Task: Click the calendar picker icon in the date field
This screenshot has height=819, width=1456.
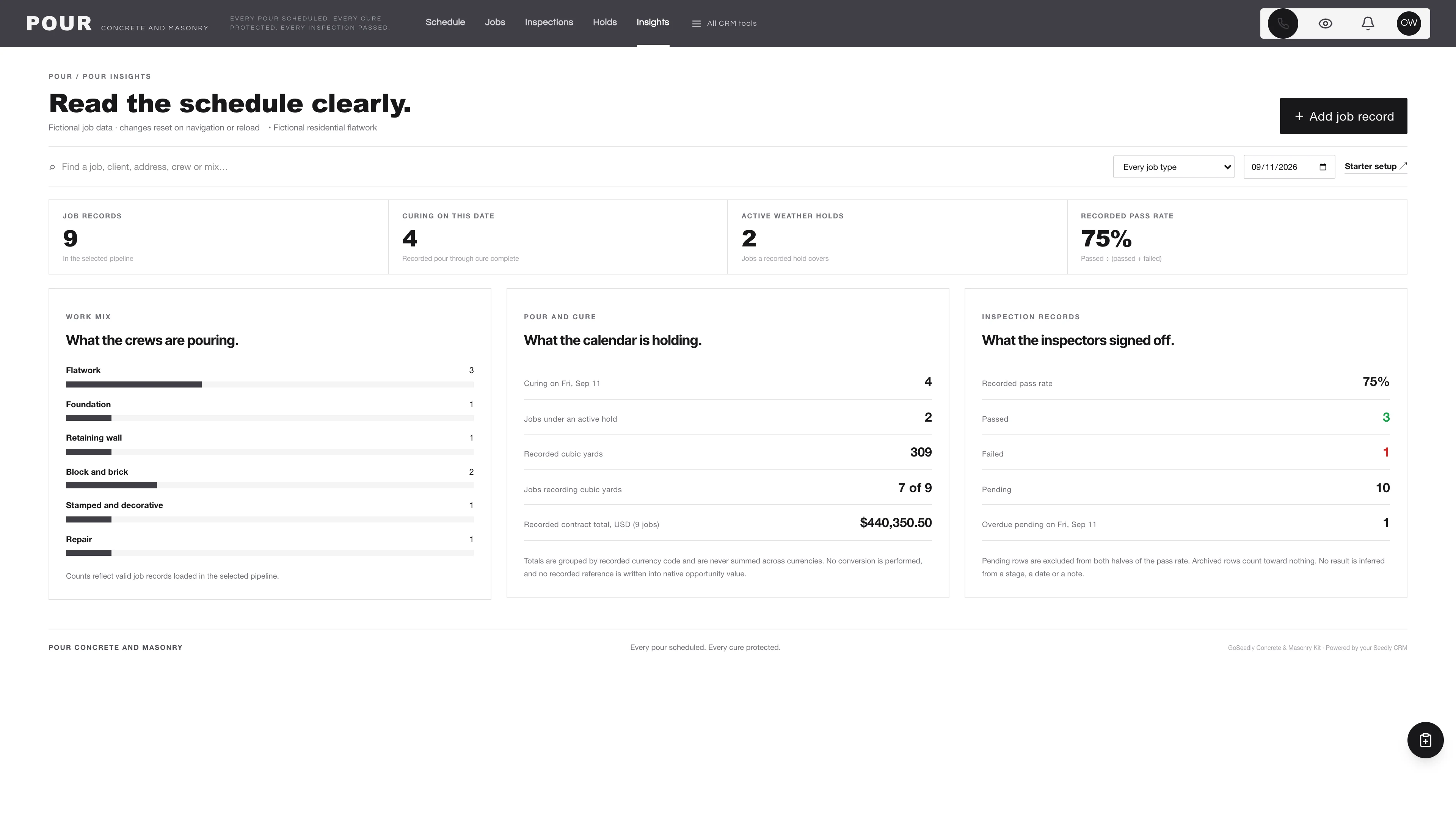Action: [1323, 167]
